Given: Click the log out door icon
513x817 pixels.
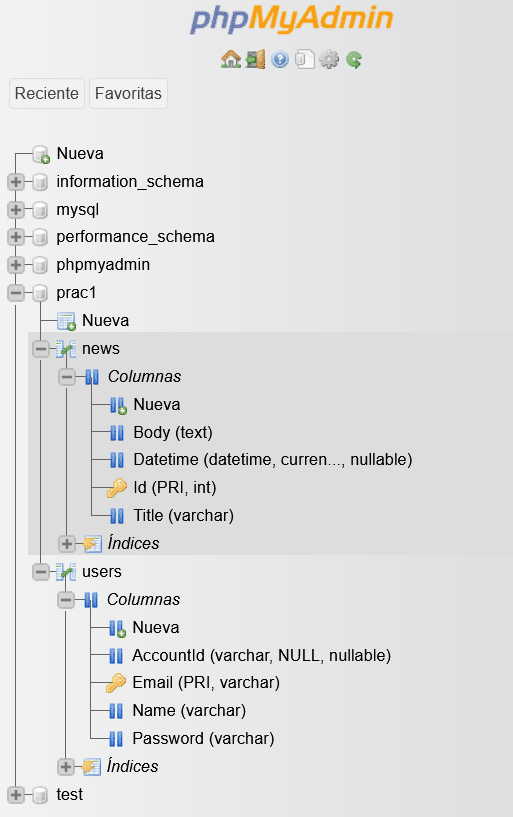Looking at the screenshot, I should click(255, 59).
